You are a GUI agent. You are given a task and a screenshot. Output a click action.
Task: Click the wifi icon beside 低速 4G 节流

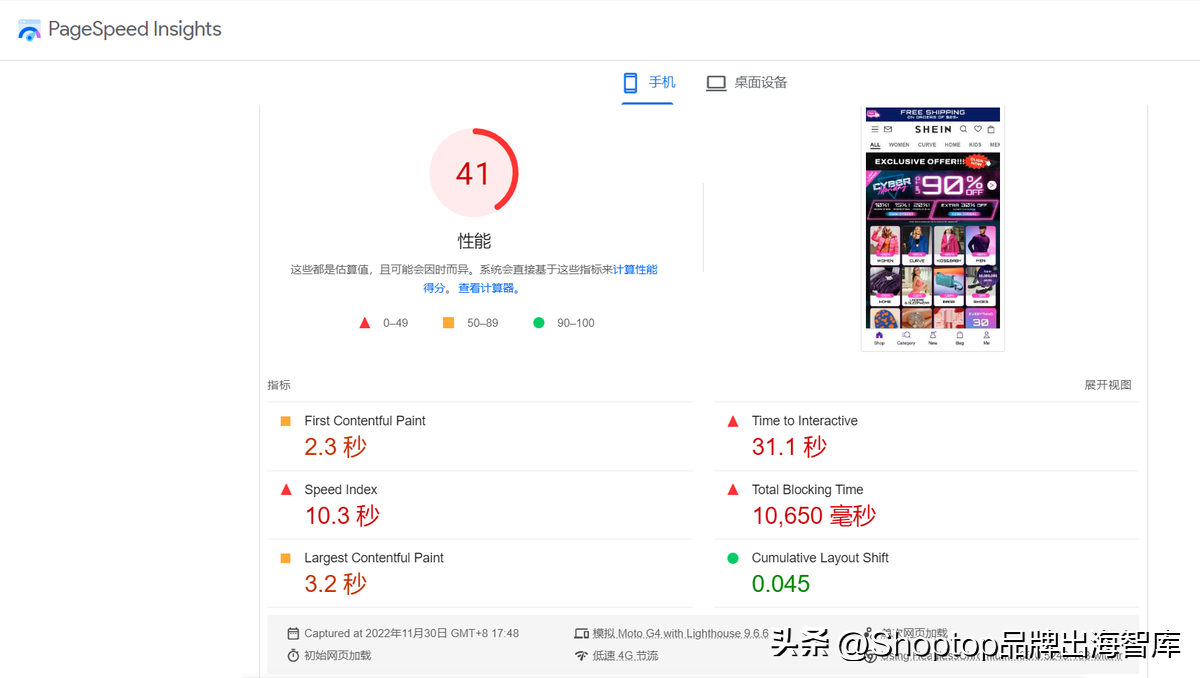point(581,656)
